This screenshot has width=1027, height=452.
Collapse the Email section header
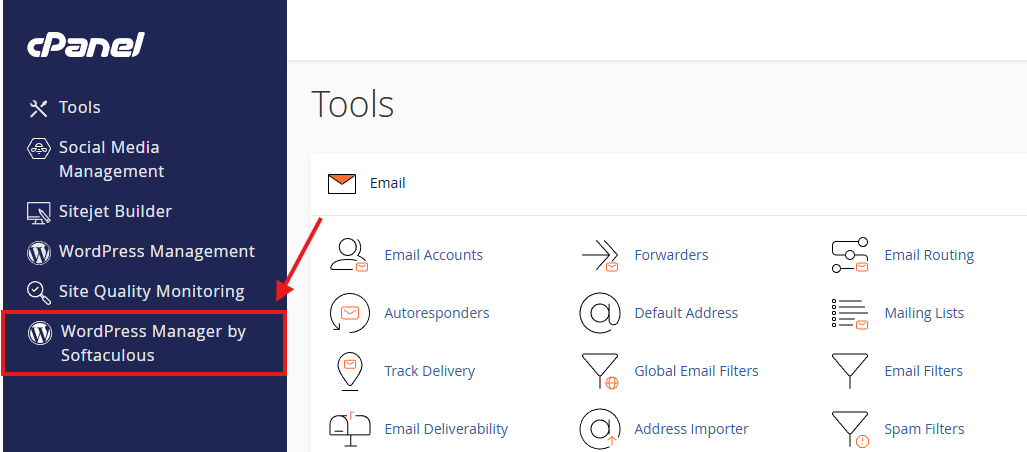(x=669, y=184)
